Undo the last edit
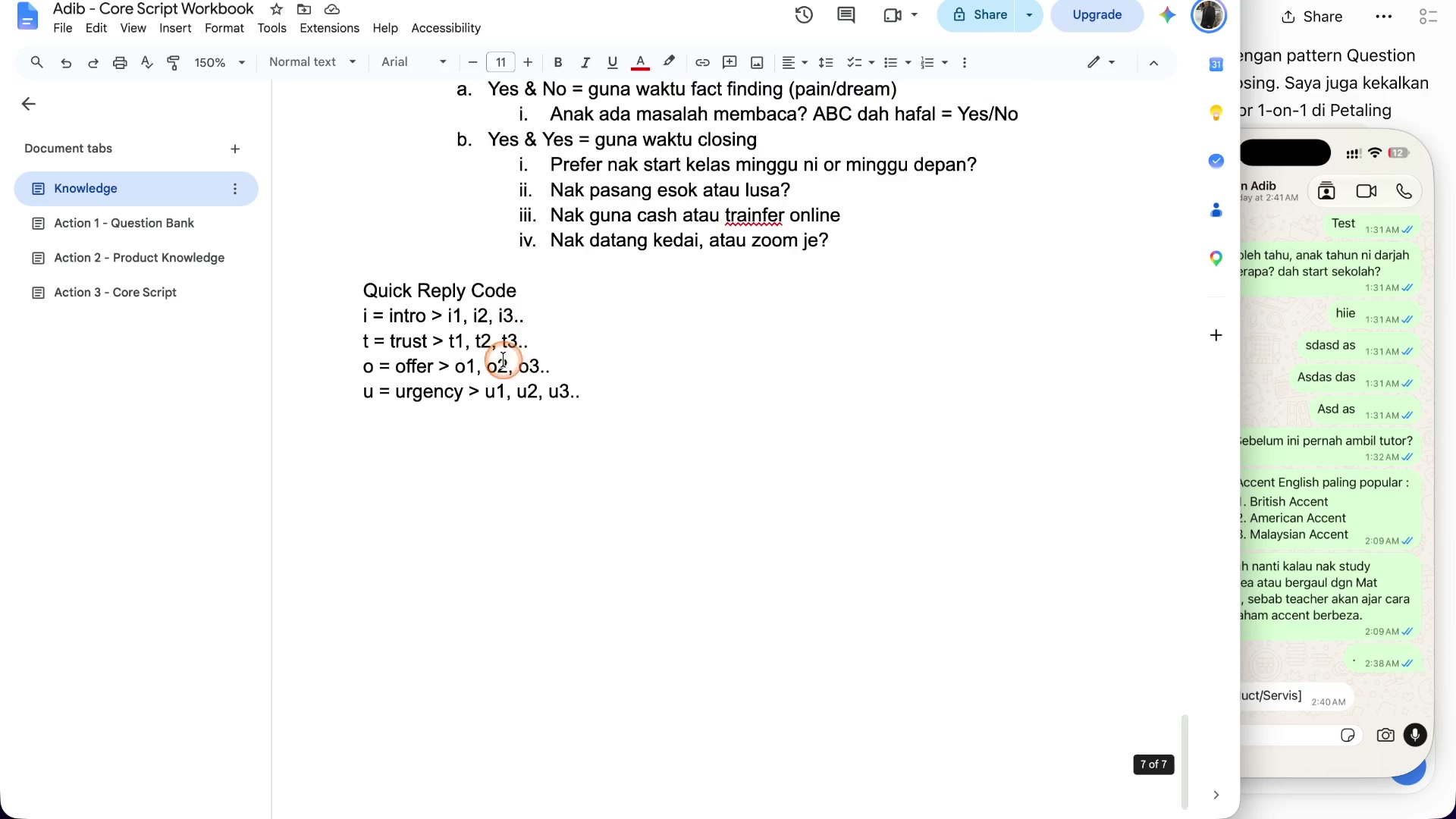 tap(66, 63)
